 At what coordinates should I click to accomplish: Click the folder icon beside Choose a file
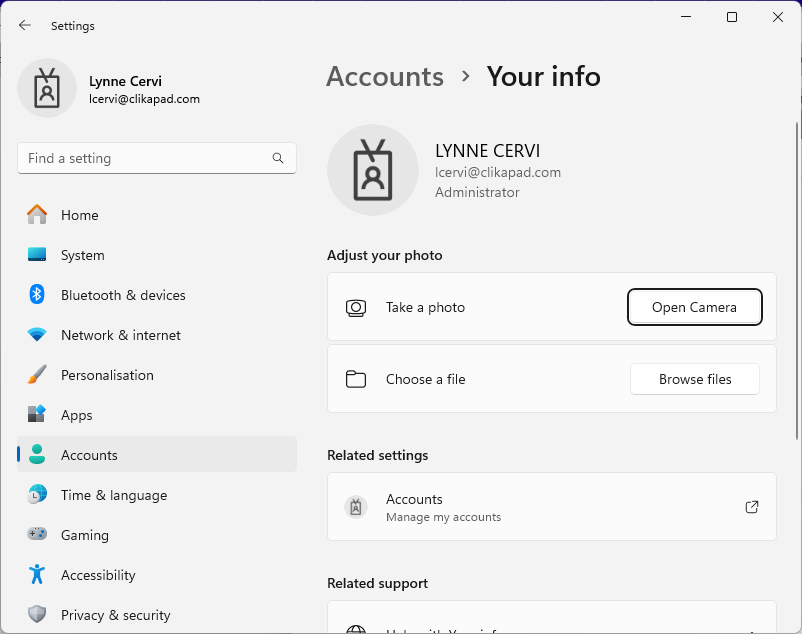point(356,379)
